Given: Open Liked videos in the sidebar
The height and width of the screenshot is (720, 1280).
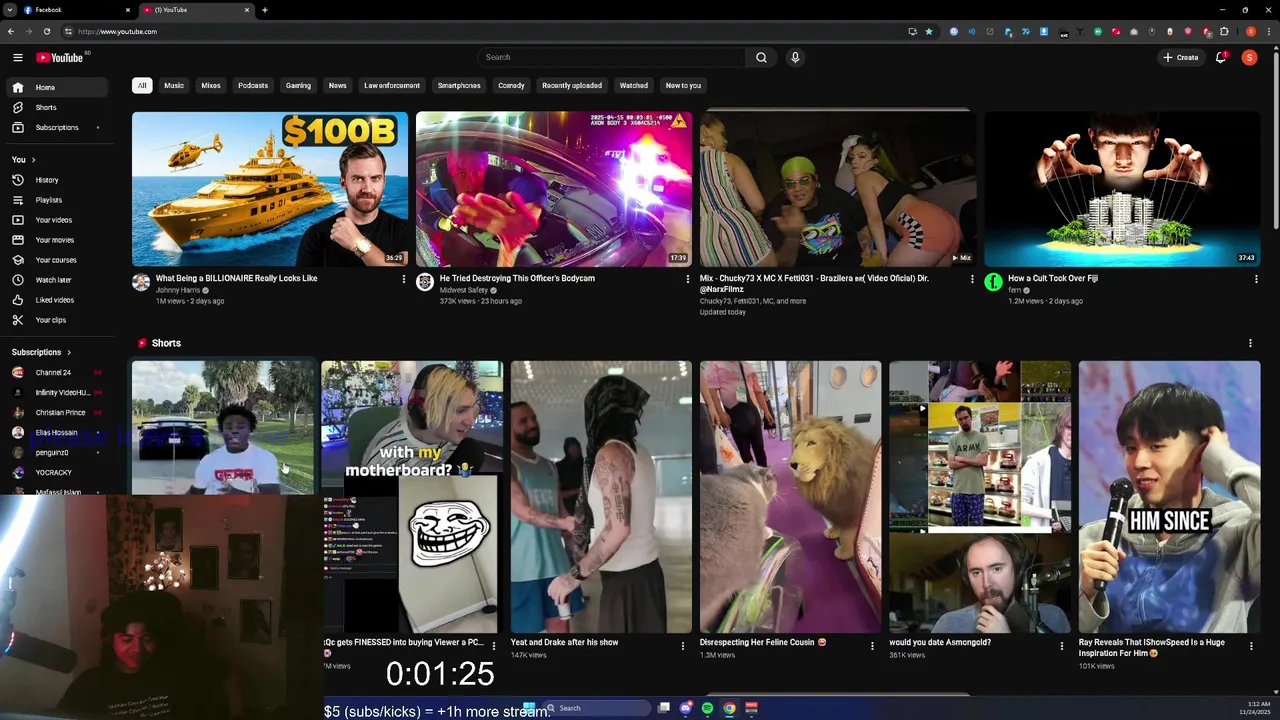Looking at the screenshot, I should tap(57, 300).
